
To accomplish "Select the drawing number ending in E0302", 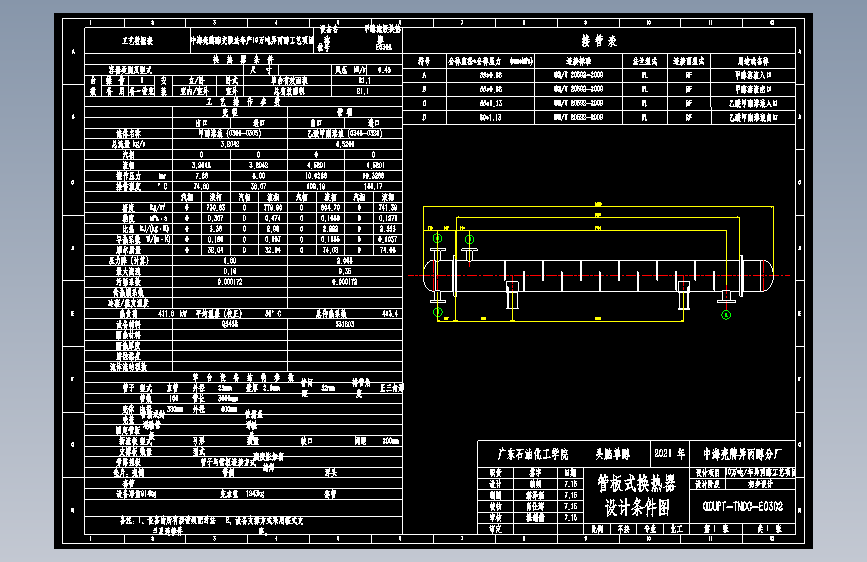I will pyautogui.click(x=743, y=506).
